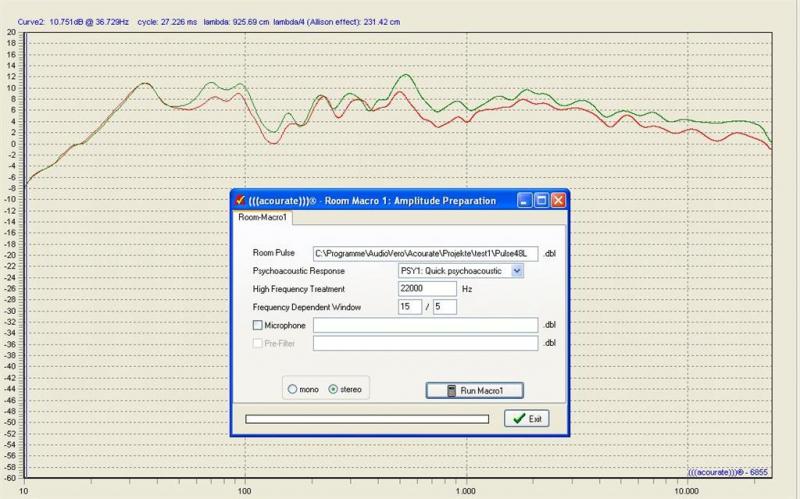This screenshot has height=499, width=800.
Task: Click the Pre-Filter file path field
Action: pyautogui.click(x=426, y=343)
